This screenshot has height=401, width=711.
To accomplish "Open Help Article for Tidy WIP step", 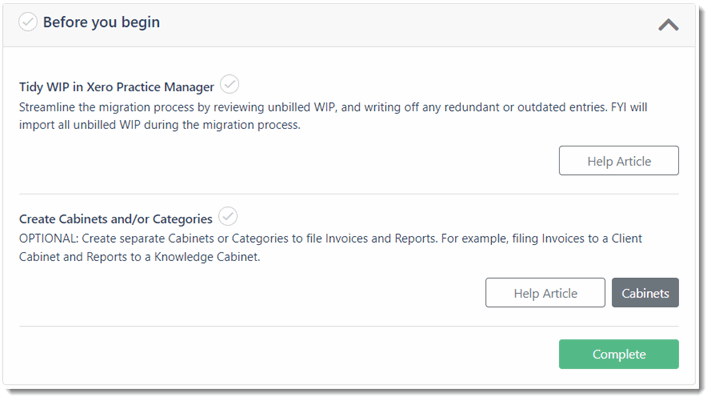I will tap(618, 161).
